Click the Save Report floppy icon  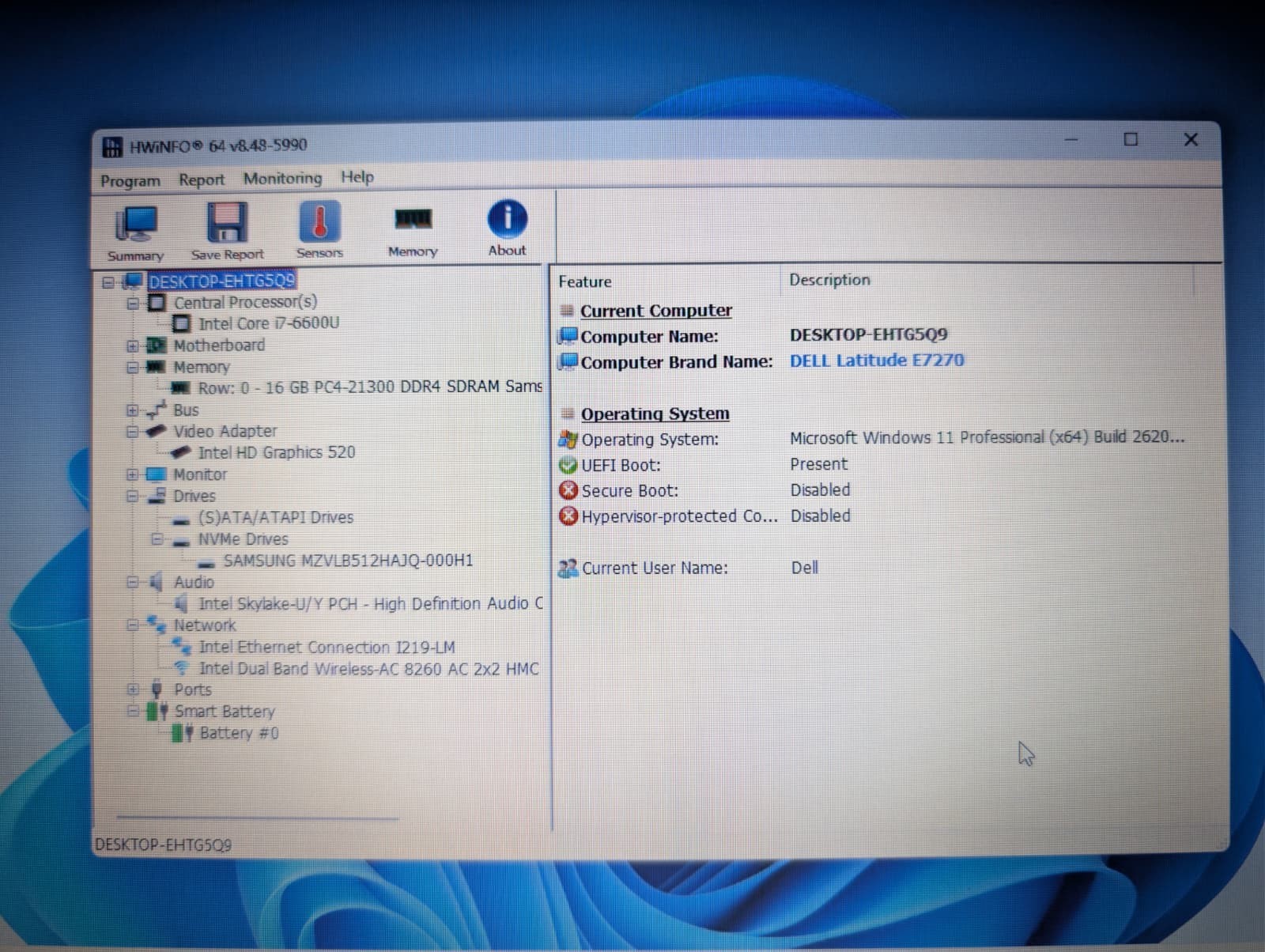(227, 223)
